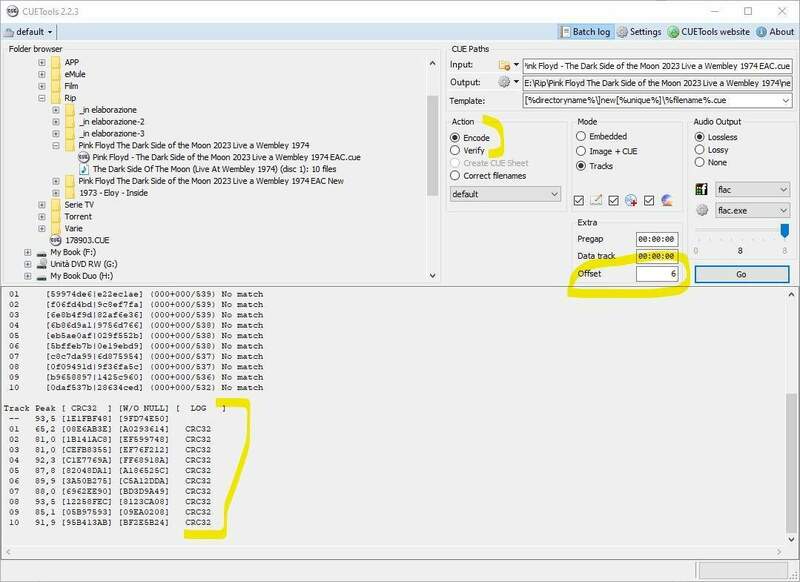Open CUETools Settings from the toolbar
Viewport: 800px width, 582px height.
click(639, 31)
